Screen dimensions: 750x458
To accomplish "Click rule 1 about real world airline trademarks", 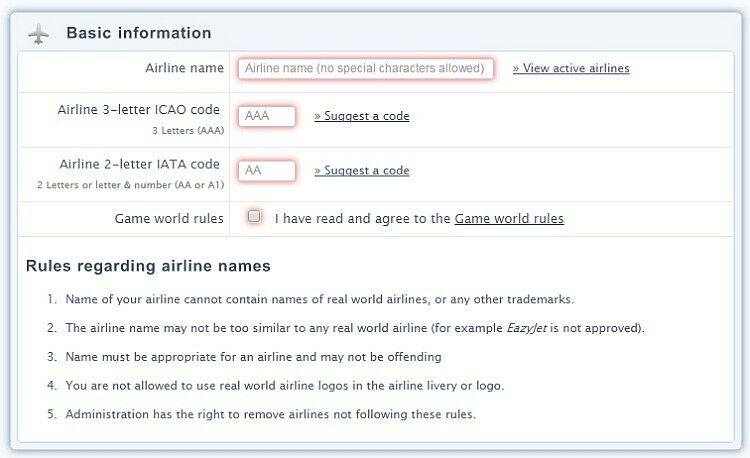I will [320, 299].
